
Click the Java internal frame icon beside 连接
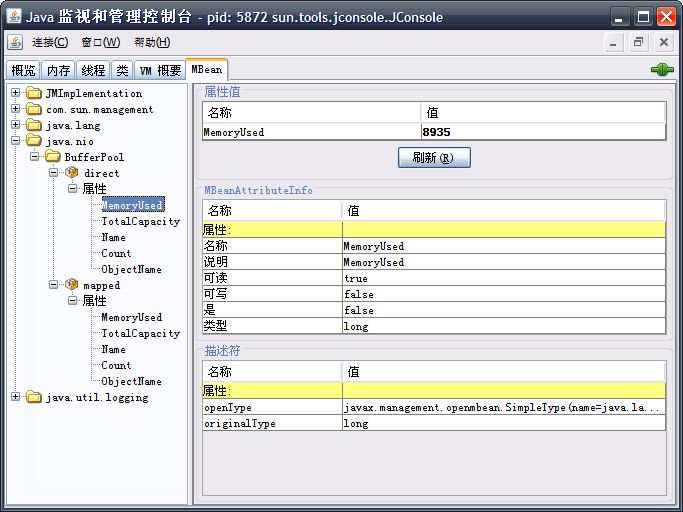[x=15, y=42]
